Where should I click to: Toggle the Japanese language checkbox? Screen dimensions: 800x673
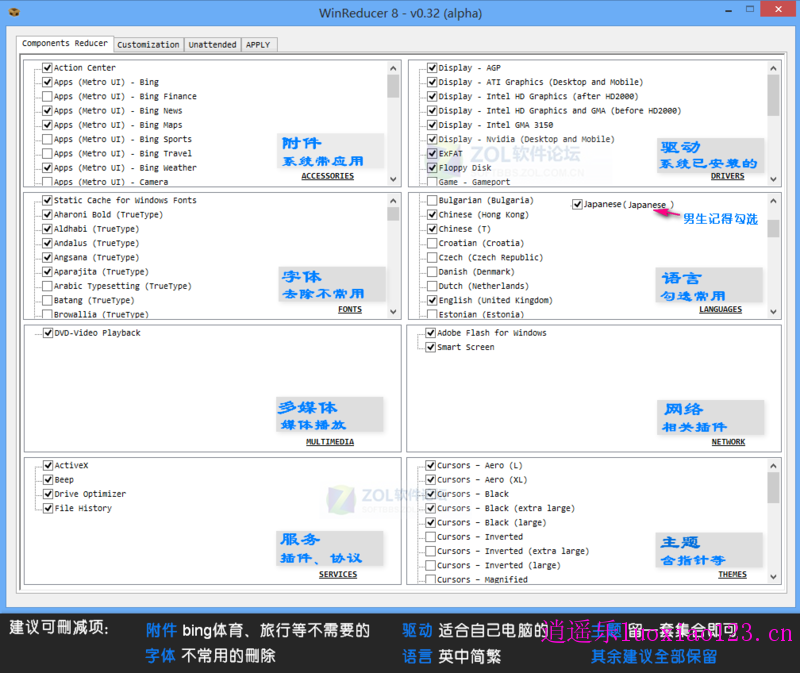tap(577, 204)
